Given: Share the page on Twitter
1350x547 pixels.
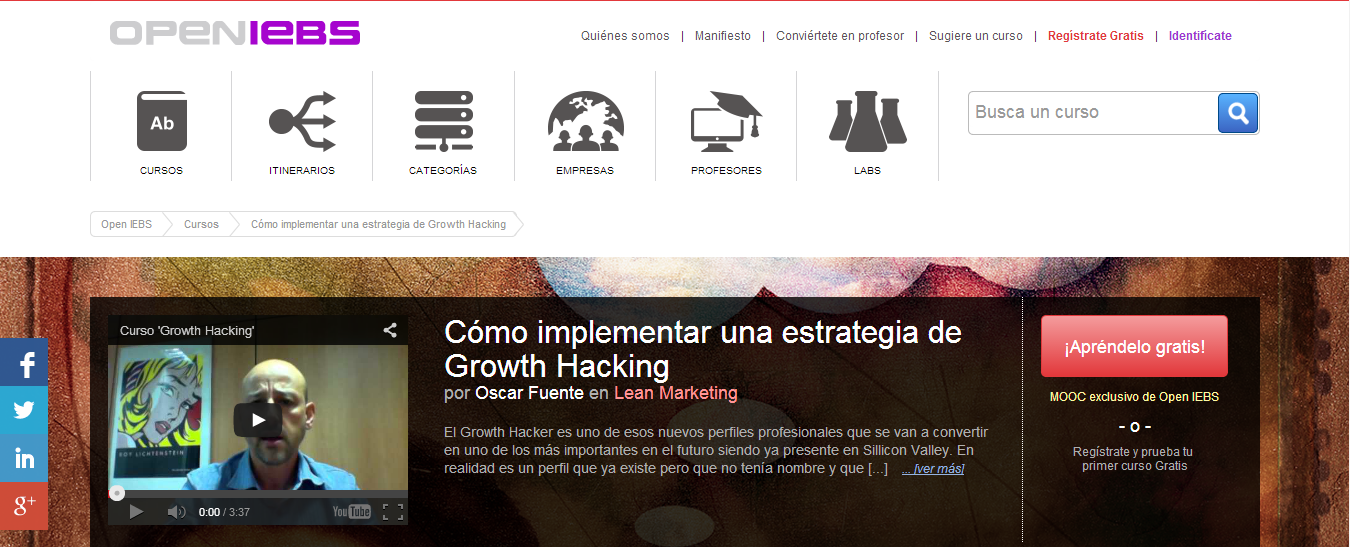Looking at the screenshot, I should tap(24, 410).
